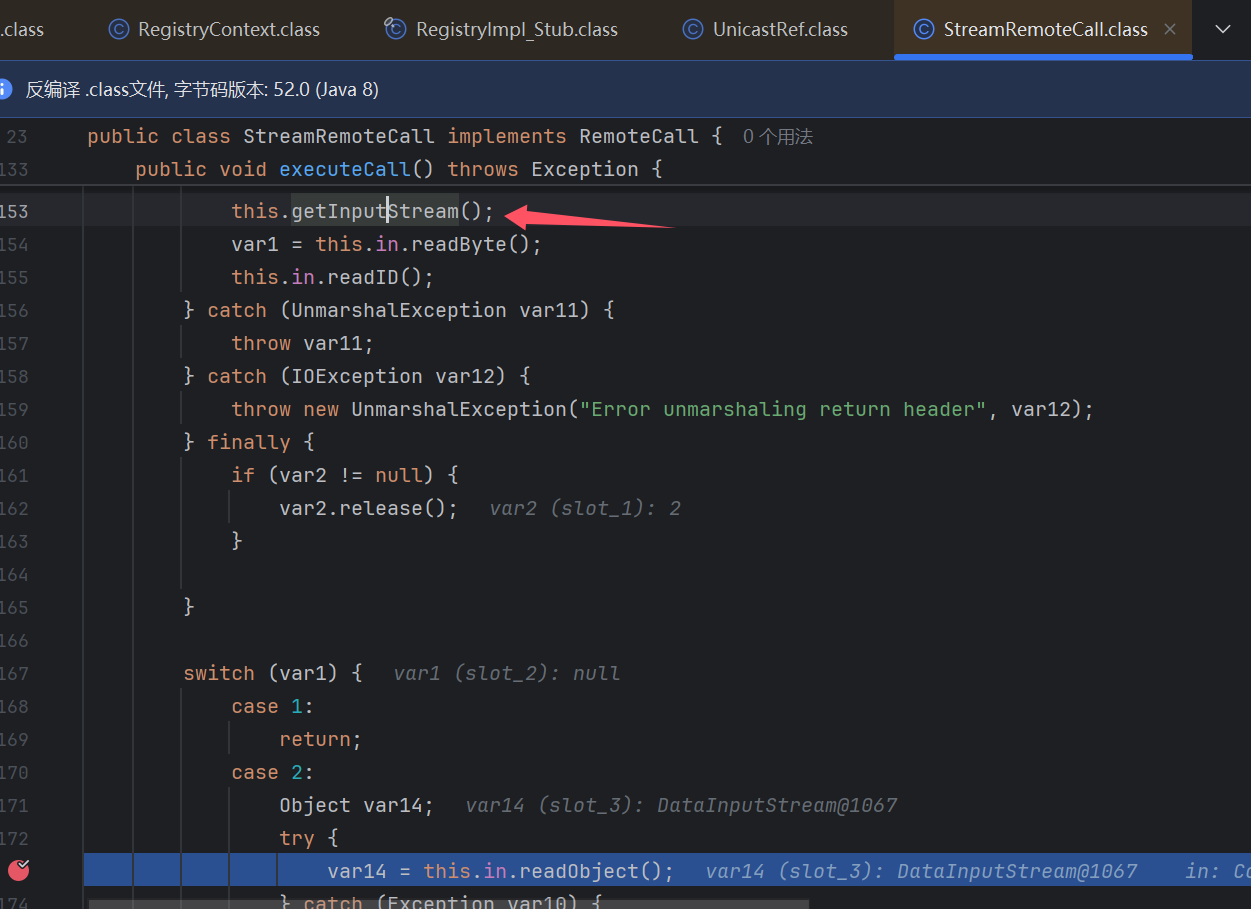Click 'Object var14;' declaration on line 171
Screen dimensions: 1251x909
pos(357,805)
